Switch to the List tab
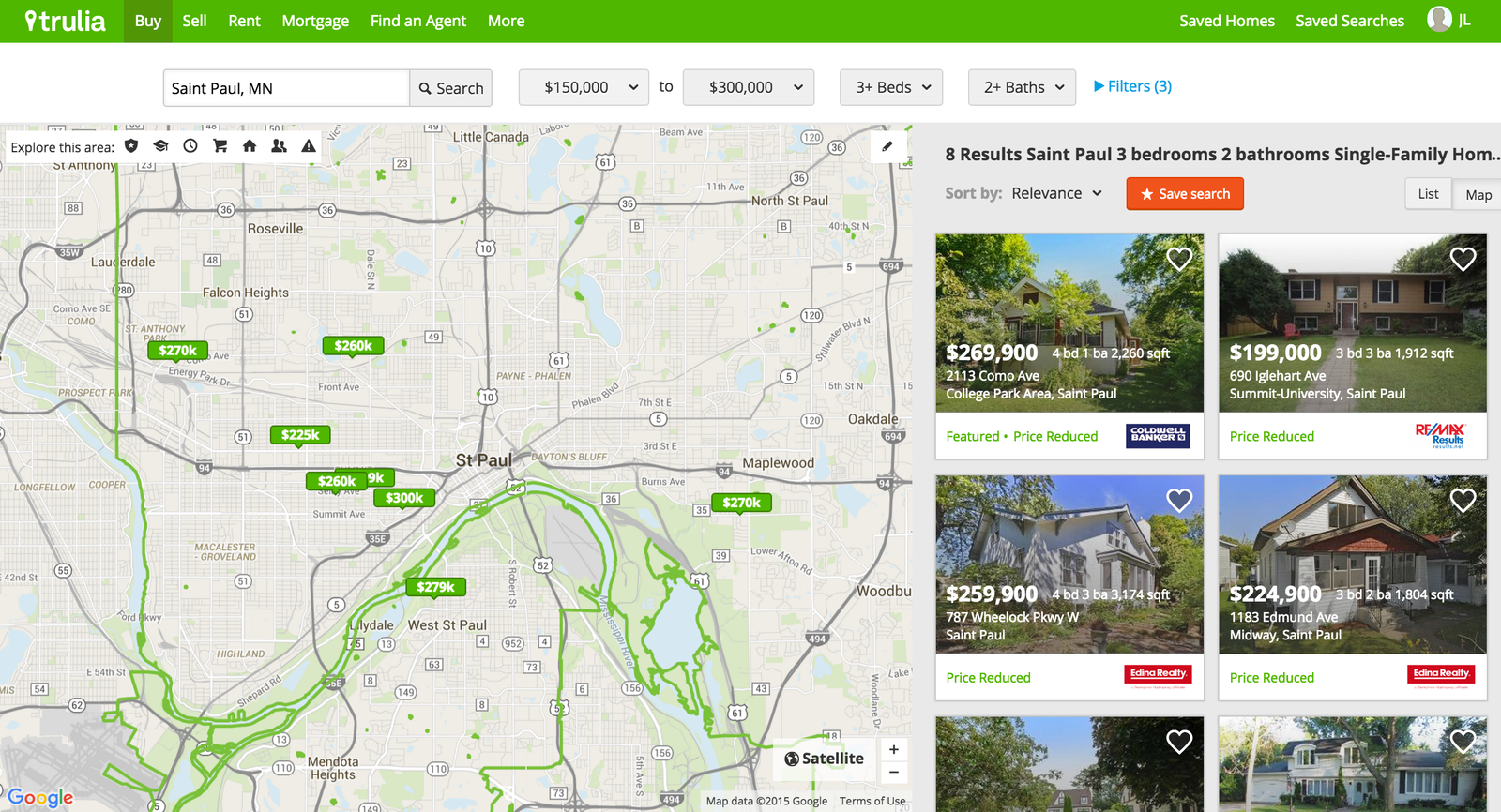 (1428, 194)
